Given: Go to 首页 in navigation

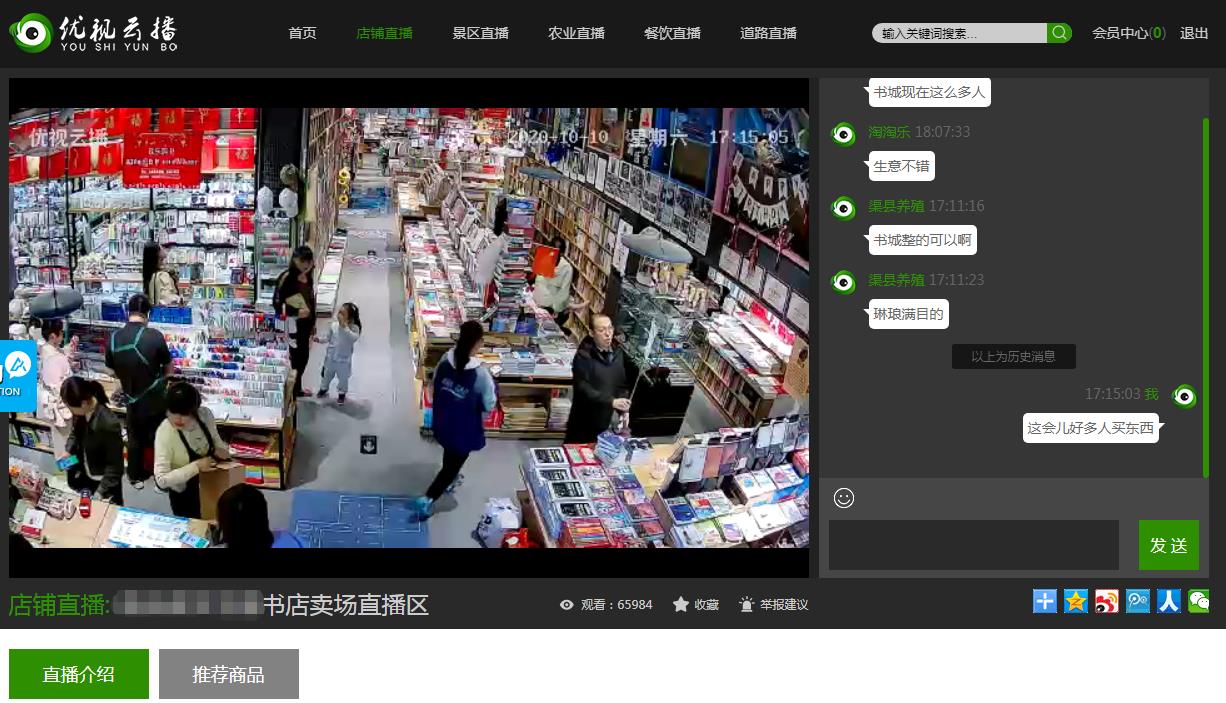Looking at the screenshot, I should (x=302, y=33).
